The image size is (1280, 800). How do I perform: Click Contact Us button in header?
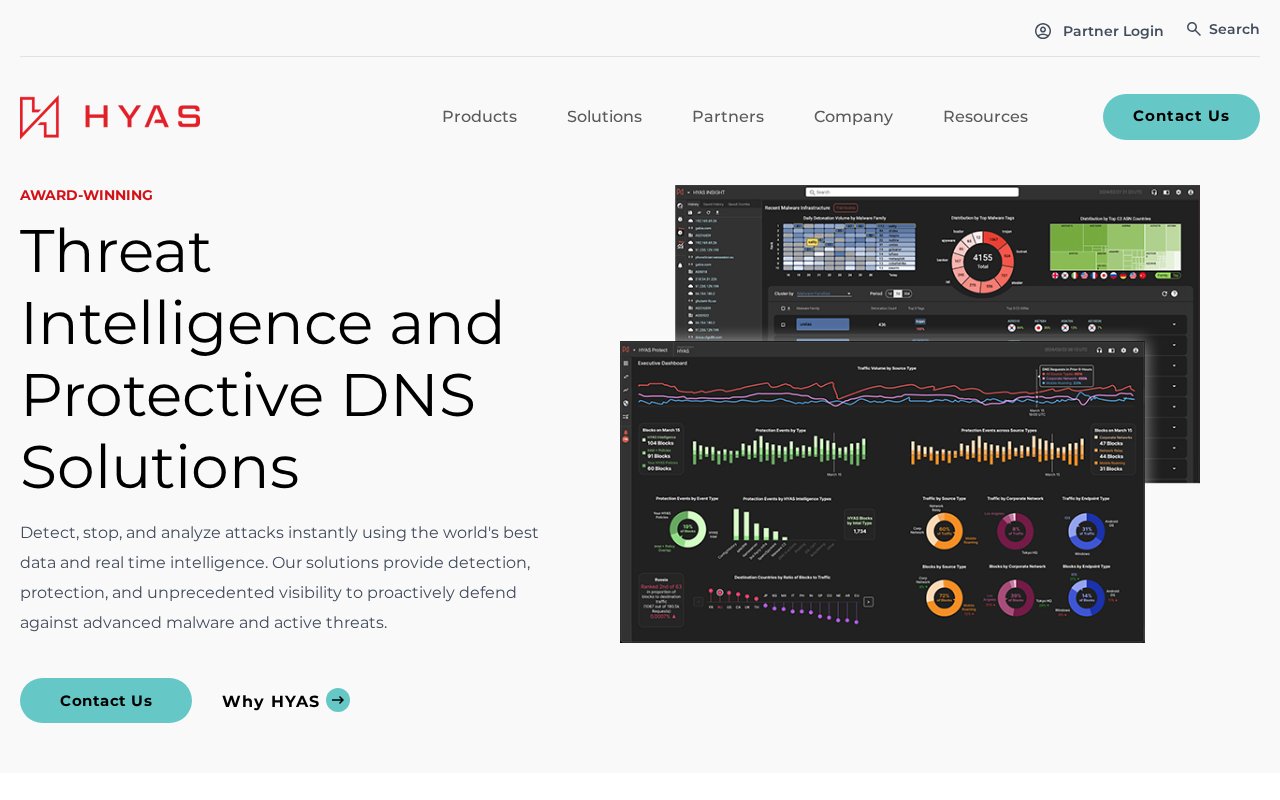(x=1181, y=117)
